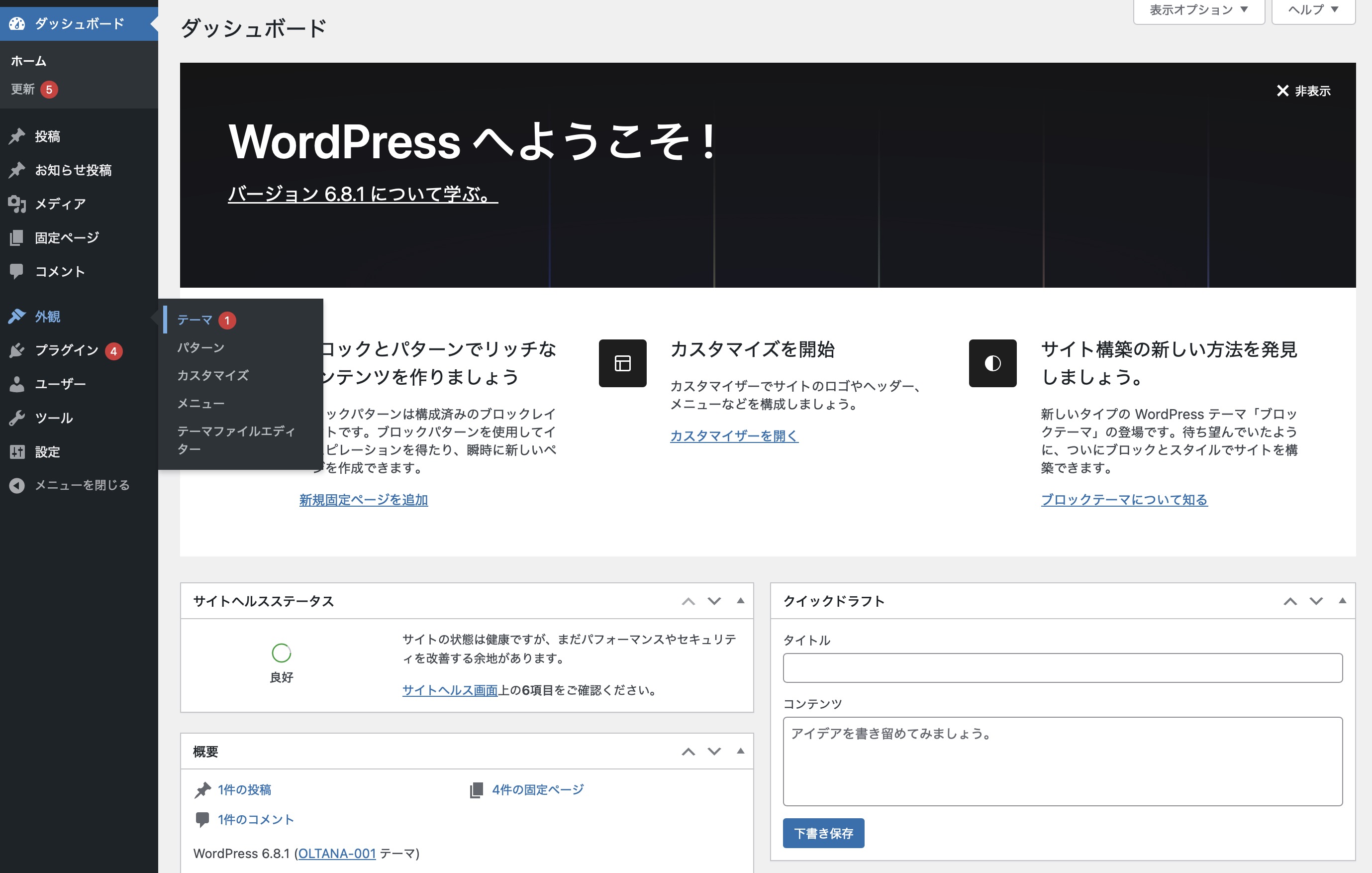The image size is (1372, 873).
Task: Click the plug icon beside プラグイン
Action: pyautogui.click(x=17, y=350)
